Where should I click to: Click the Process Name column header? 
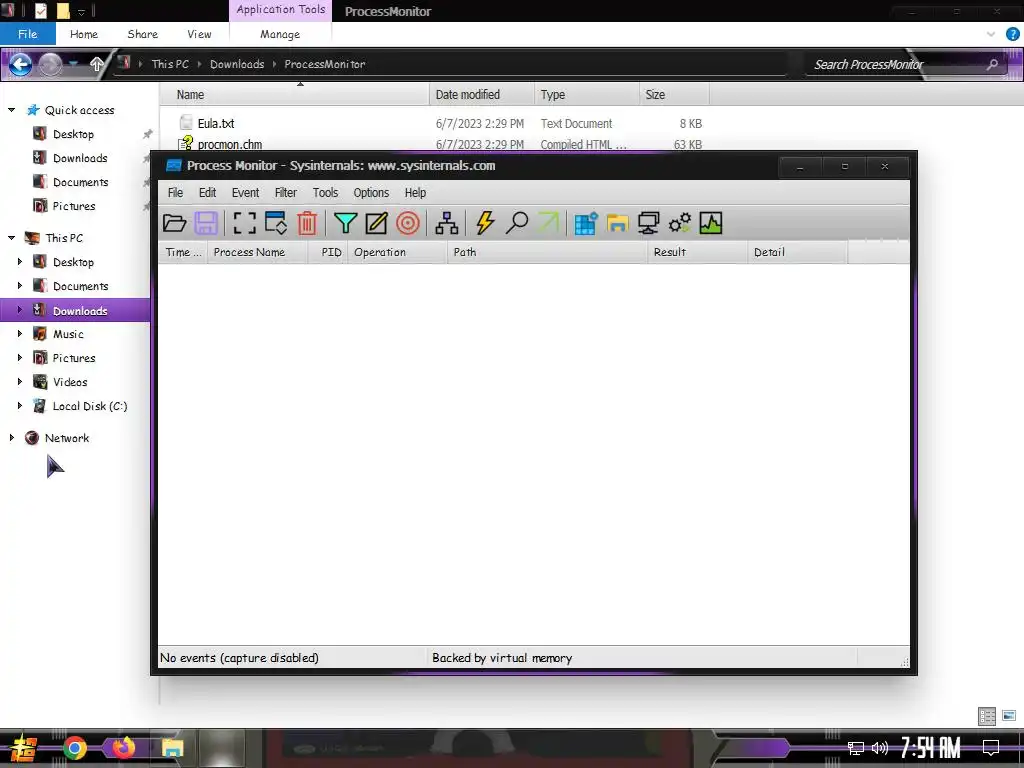pyautogui.click(x=257, y=252)
